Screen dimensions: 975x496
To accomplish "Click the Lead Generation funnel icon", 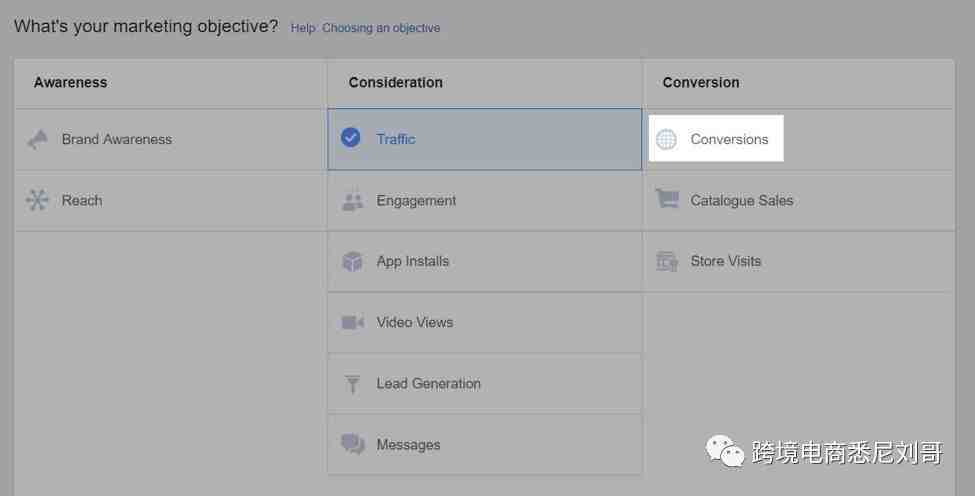I will pyautogui.click(x=352, y=384).
